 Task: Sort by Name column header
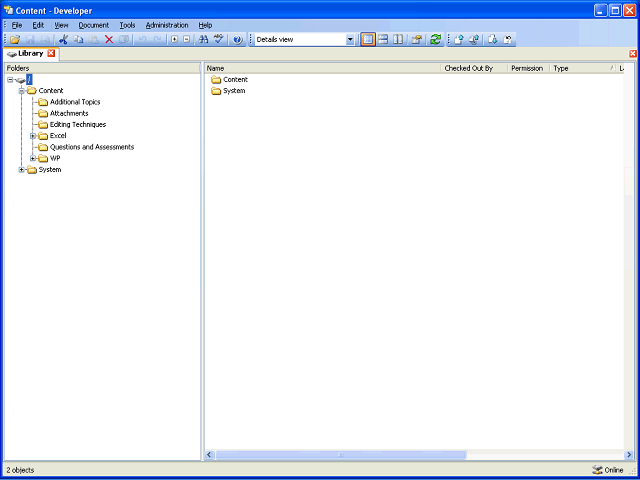click(322, 69)
